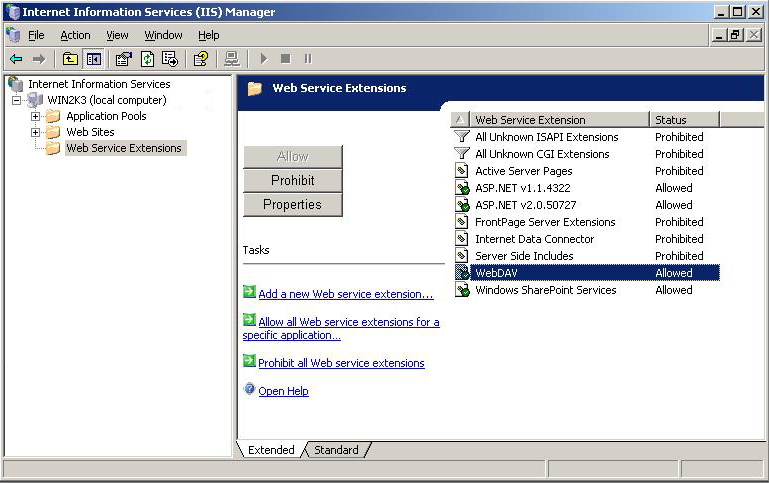
Task: Switch to the Standard tab
Action: (336, 450)
